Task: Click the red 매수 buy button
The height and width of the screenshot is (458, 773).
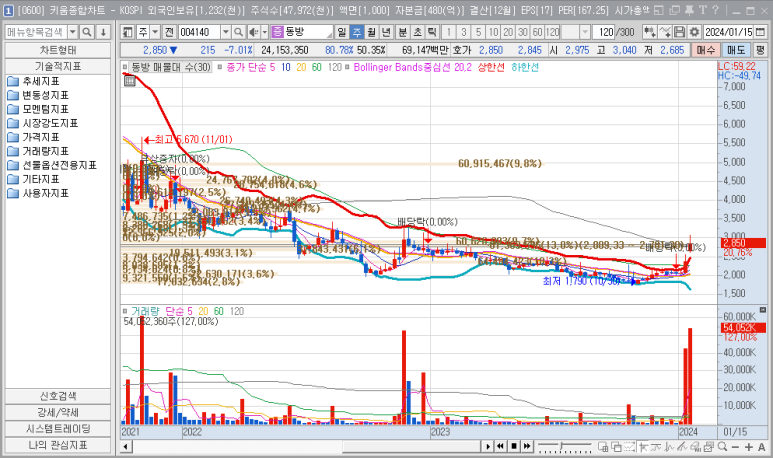Action: pyautogui.click(x=705, y=50)
